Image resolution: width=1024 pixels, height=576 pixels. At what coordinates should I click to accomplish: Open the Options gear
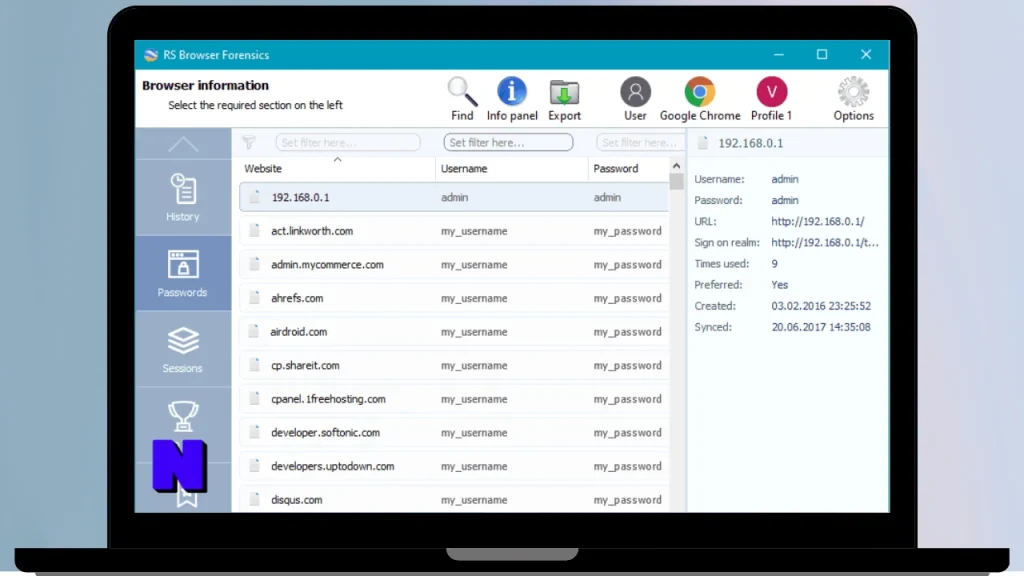tap(853, 99)
